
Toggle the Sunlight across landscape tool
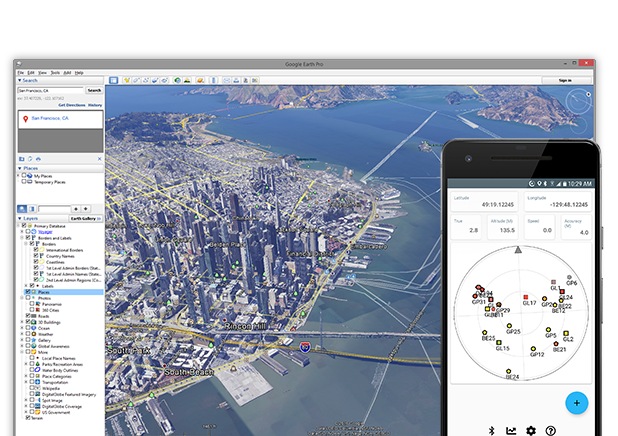[x=187, y=80]
